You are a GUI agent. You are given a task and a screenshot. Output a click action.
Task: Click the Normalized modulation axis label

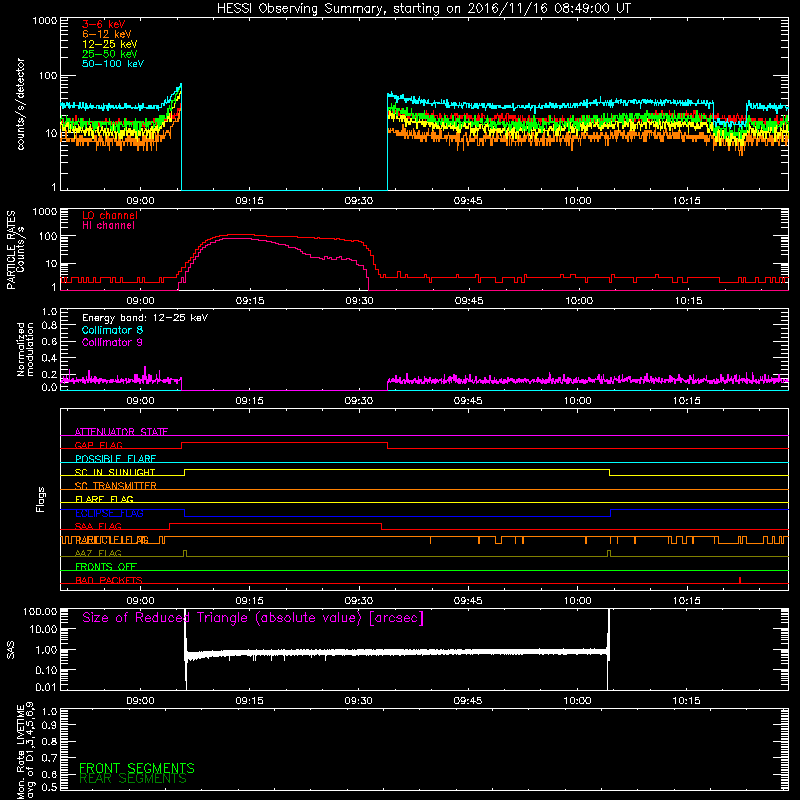coord(25,349)
